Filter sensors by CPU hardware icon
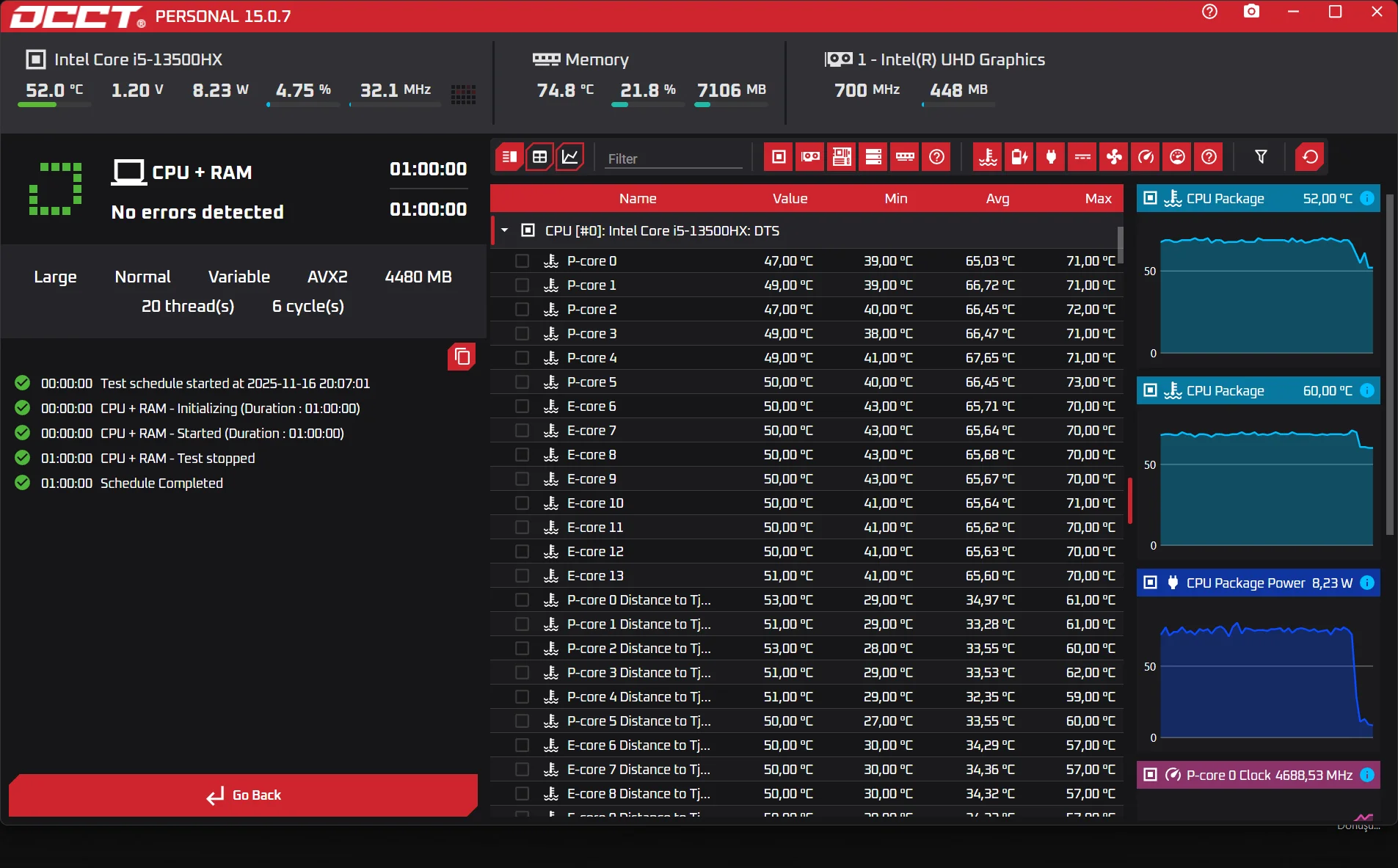 779,157
